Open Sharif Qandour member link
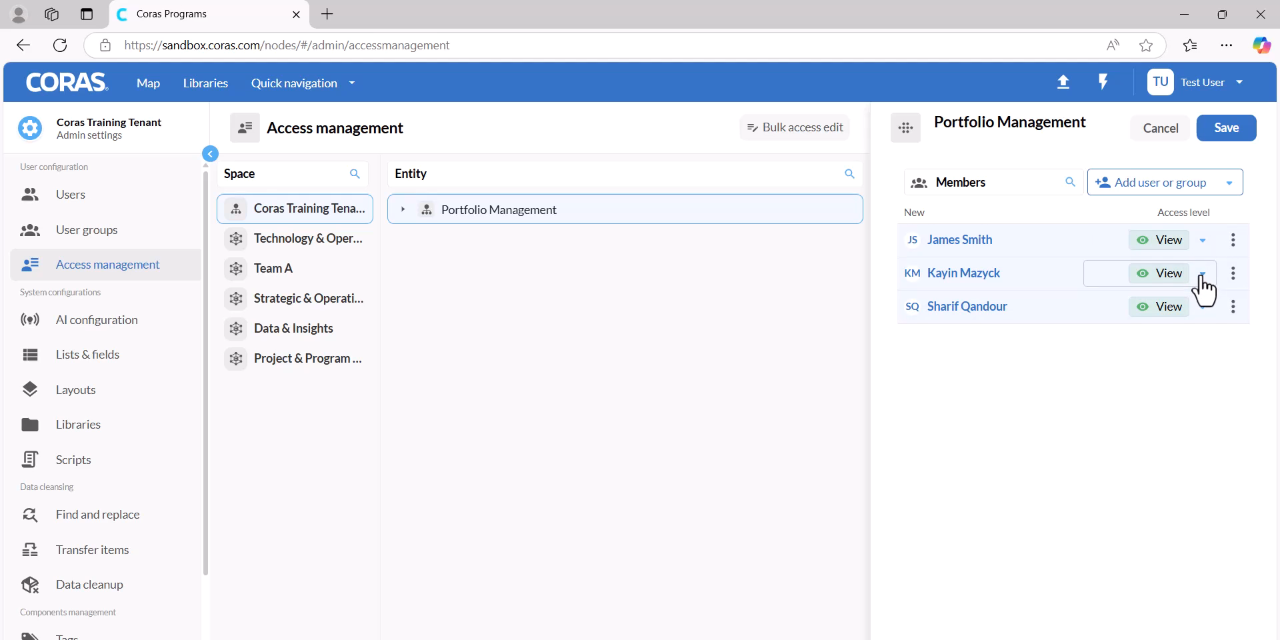 (x=967, y=307)
